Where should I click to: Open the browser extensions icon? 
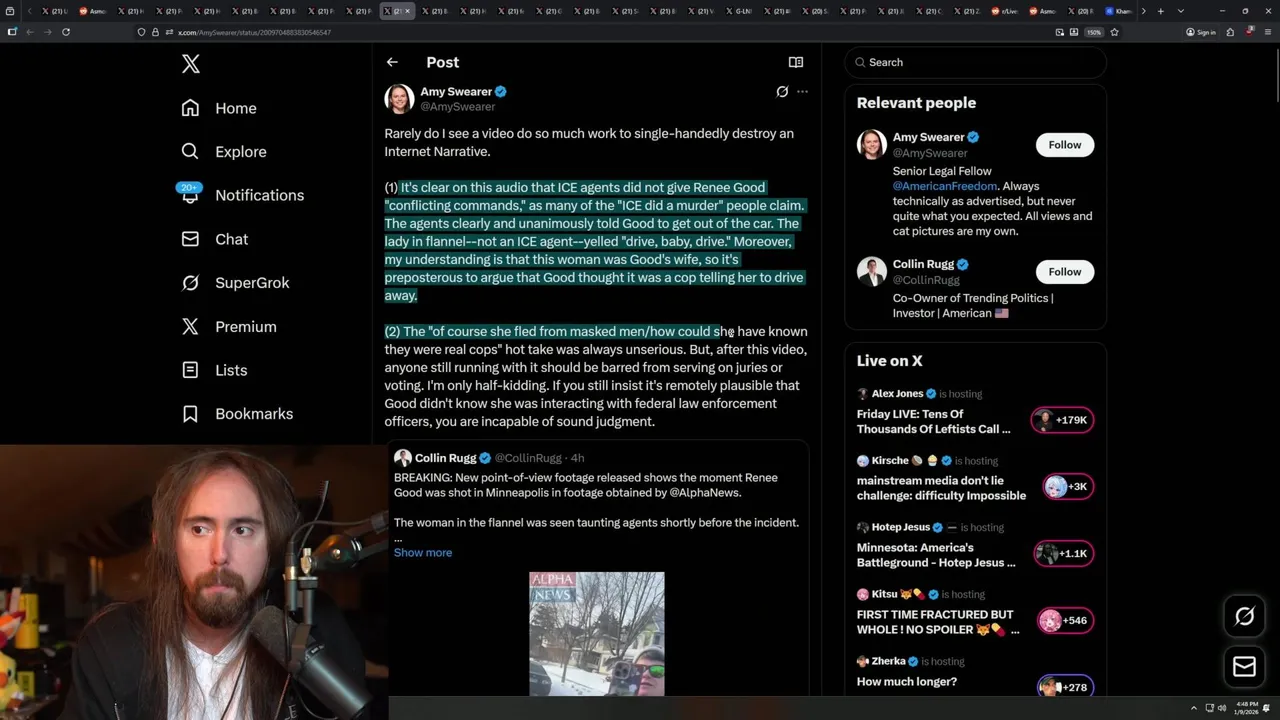(1230, 32)
